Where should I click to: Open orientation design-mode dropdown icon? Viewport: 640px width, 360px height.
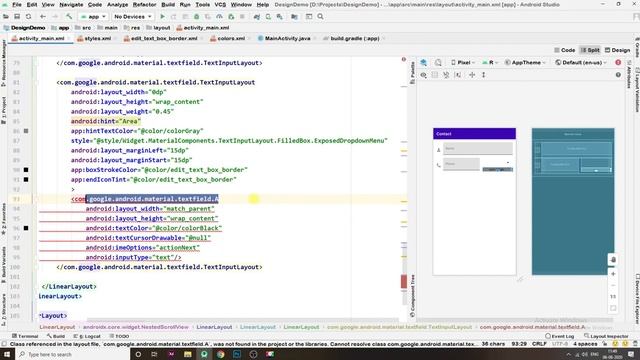[438, 62]
